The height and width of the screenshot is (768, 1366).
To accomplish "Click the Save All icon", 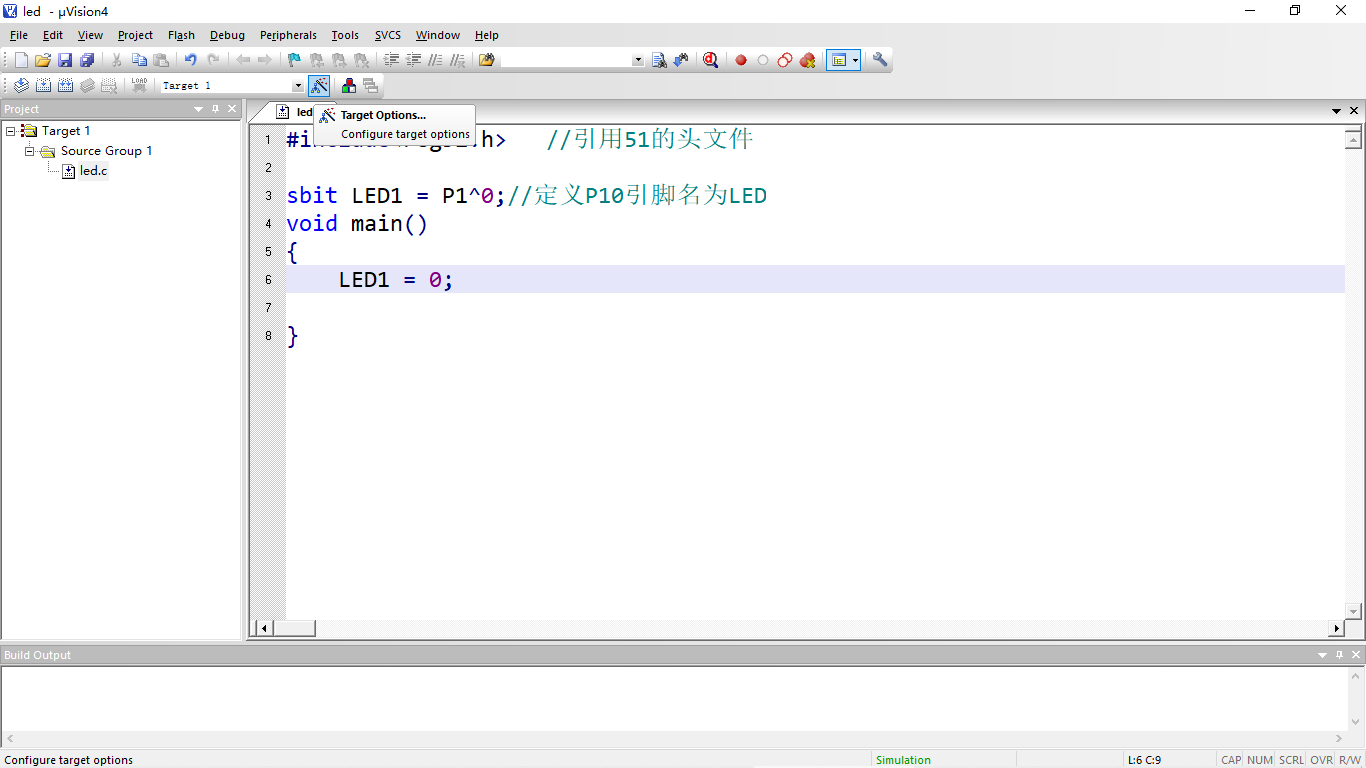I will 87,60.
